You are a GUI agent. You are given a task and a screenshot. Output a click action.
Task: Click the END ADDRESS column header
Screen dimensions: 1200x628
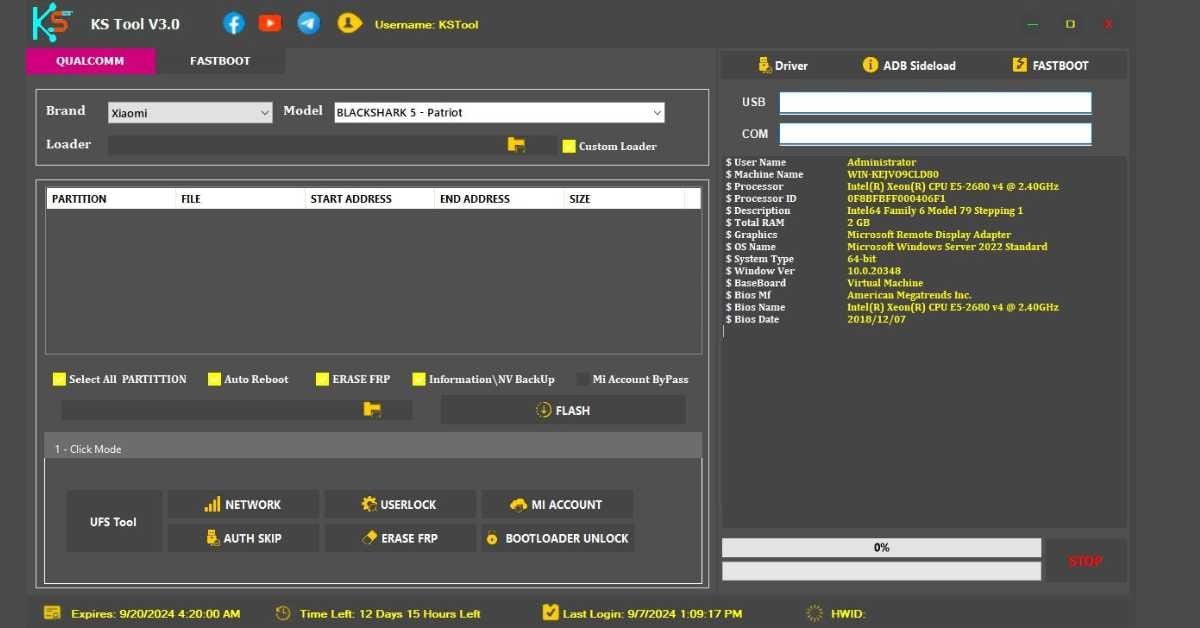tap(499, 199)
